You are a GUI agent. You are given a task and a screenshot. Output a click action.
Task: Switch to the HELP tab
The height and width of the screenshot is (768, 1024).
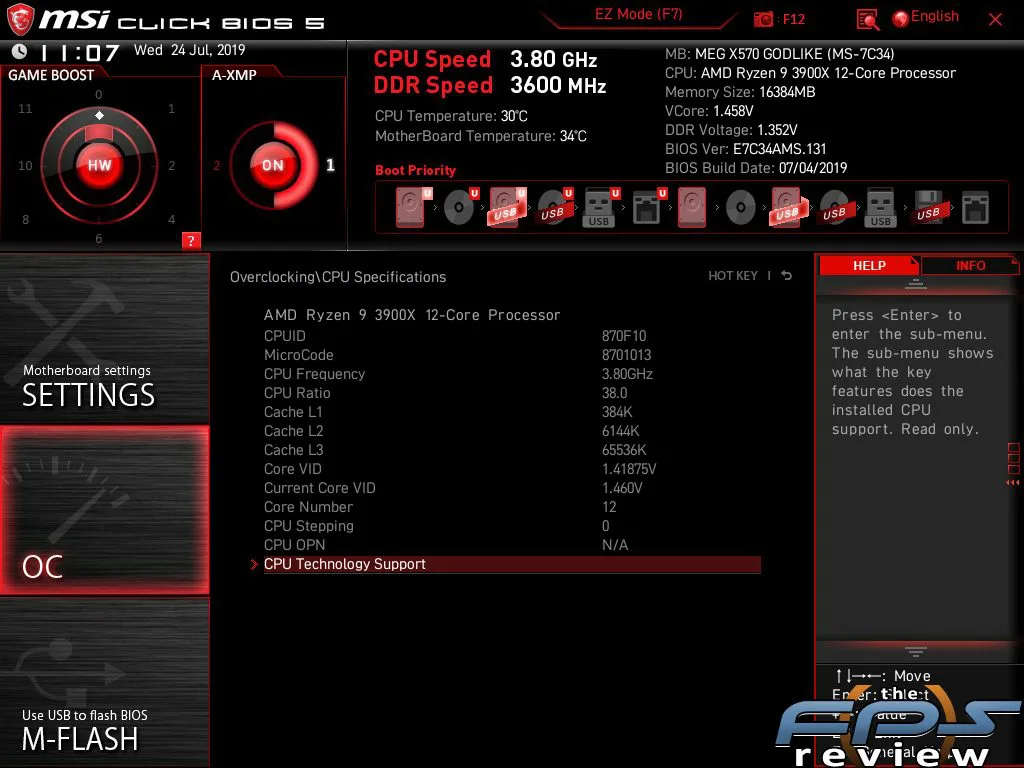click(x=869, y=266)
